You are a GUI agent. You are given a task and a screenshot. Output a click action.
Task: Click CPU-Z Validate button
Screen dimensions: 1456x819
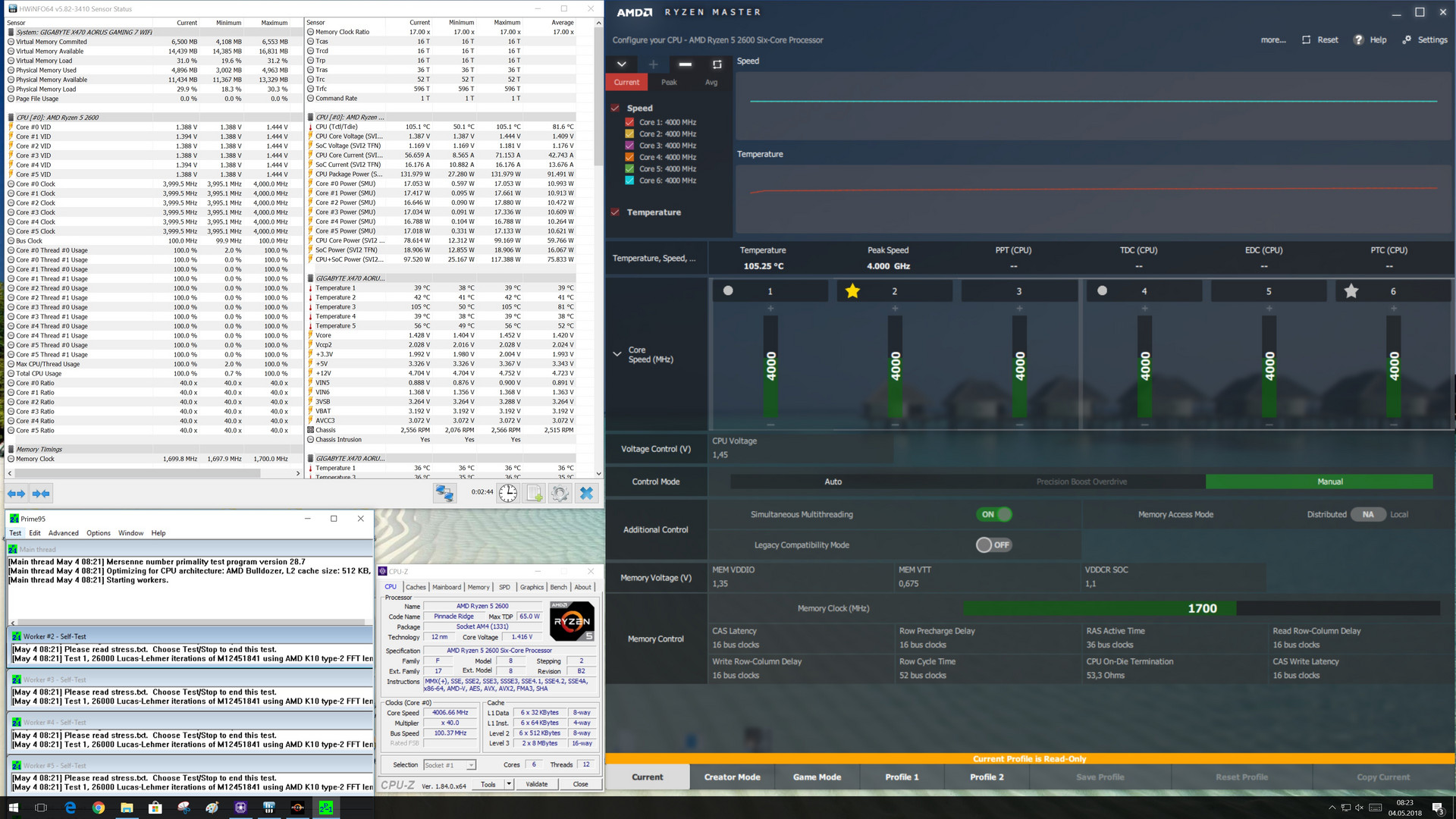(537, 784)
